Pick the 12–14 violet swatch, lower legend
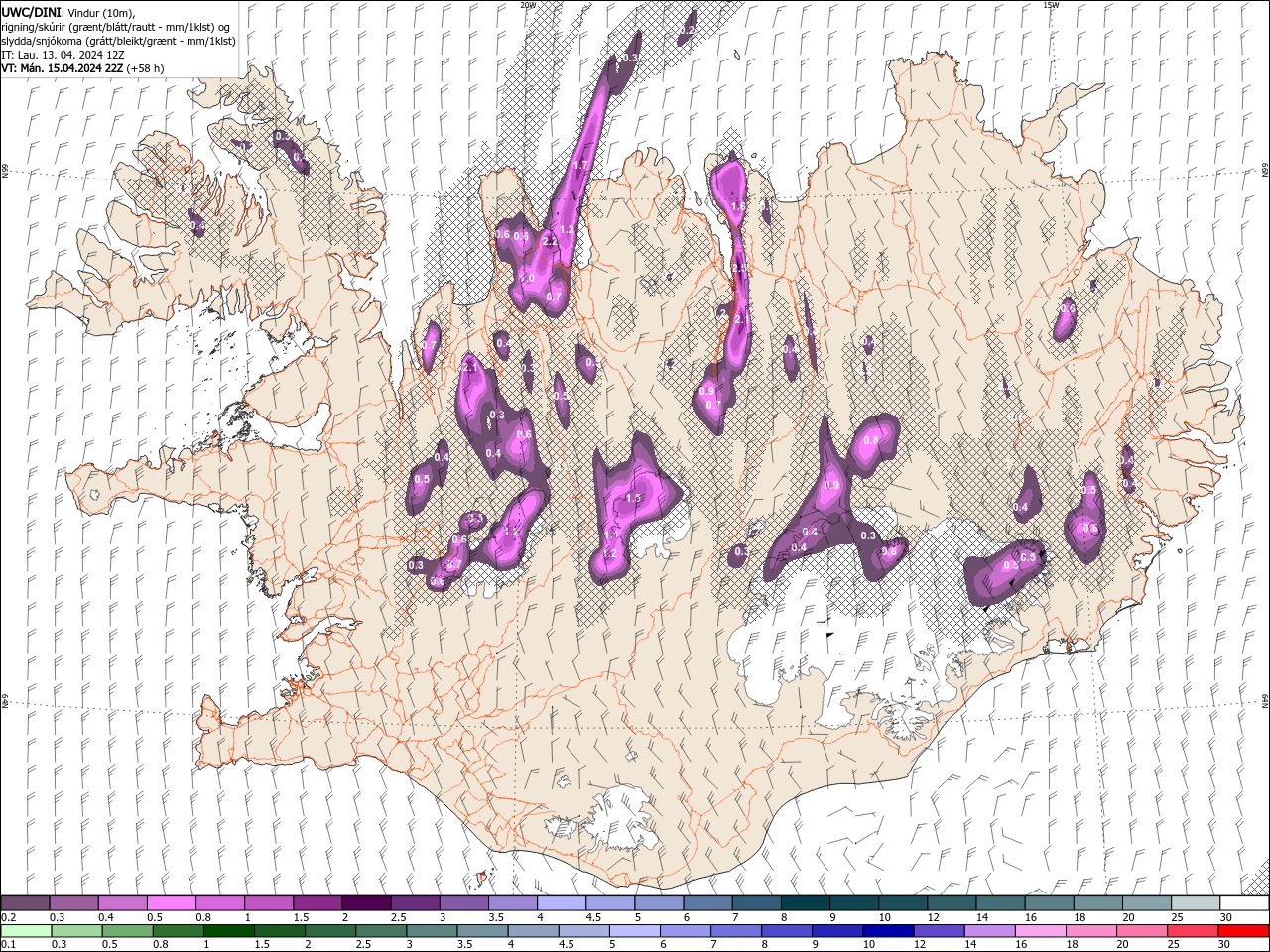1270x952 pixels. (x=938, y=931)
